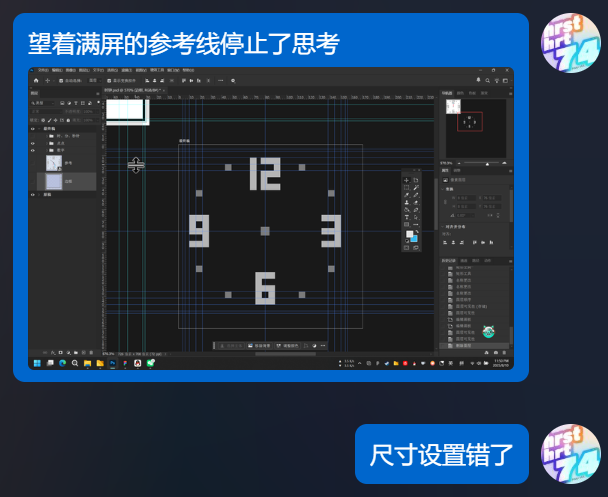Toggle the Auto-Select checkbox in options bar
The width and height of the screenshot is (608, 497).
(x=62, y=79)
